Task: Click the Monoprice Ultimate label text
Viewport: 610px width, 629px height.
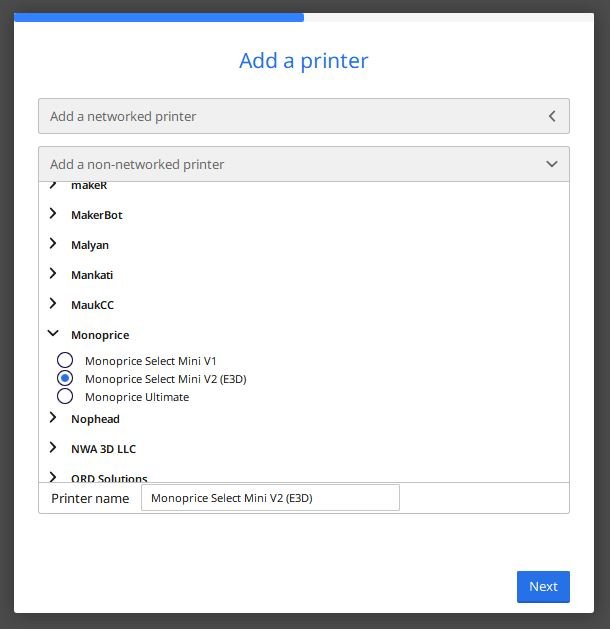Action: [x=137, y=397]
